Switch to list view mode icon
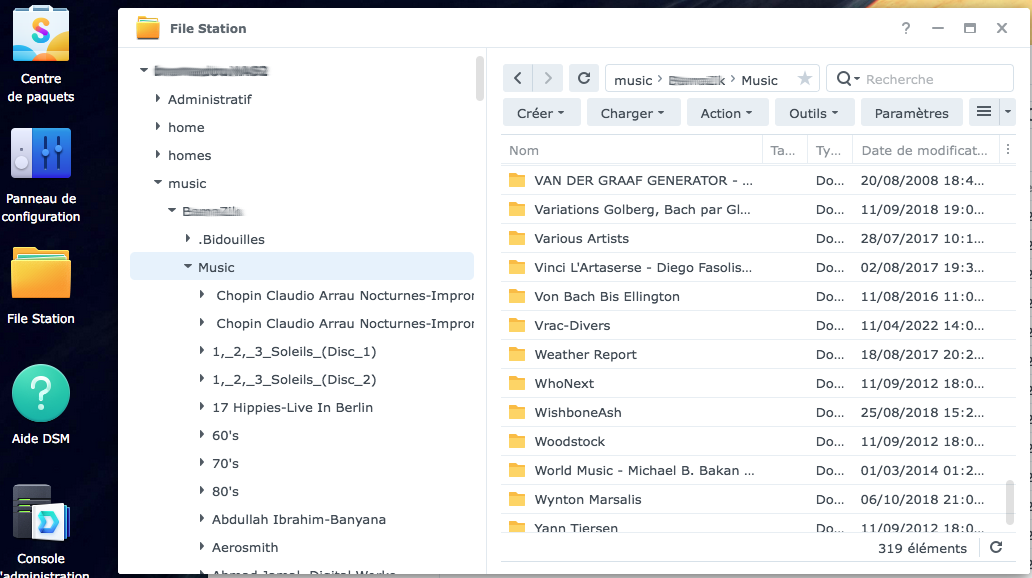1032x578 pixels. coord(984,113)
